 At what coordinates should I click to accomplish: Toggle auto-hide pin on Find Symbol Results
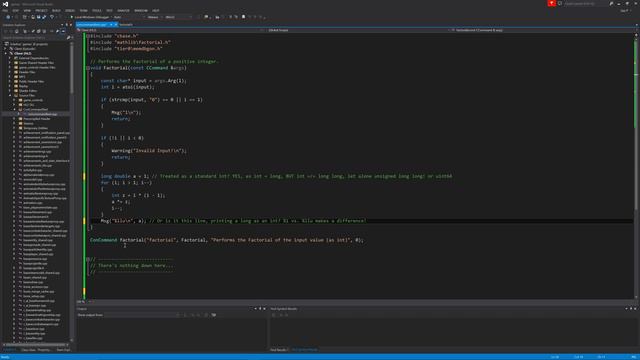coord(631,309)
